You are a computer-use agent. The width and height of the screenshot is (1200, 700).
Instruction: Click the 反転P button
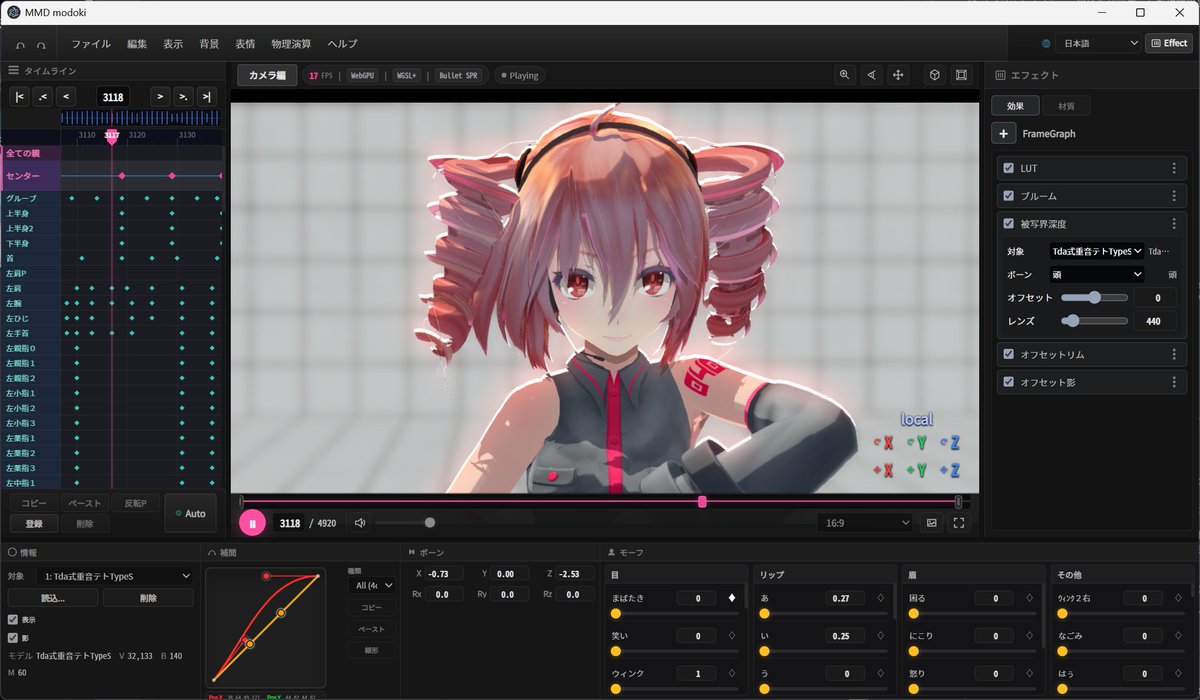click(135, 503)
